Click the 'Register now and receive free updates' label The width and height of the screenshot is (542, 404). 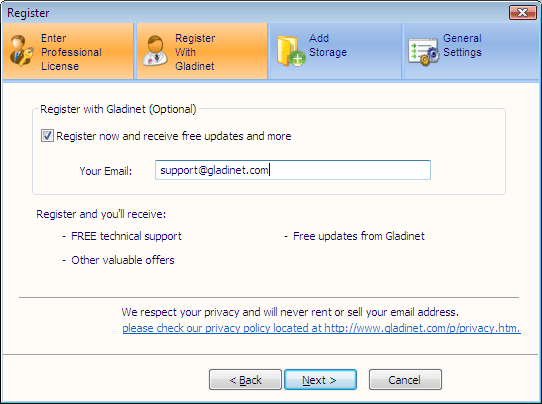(x=174, y=136)
